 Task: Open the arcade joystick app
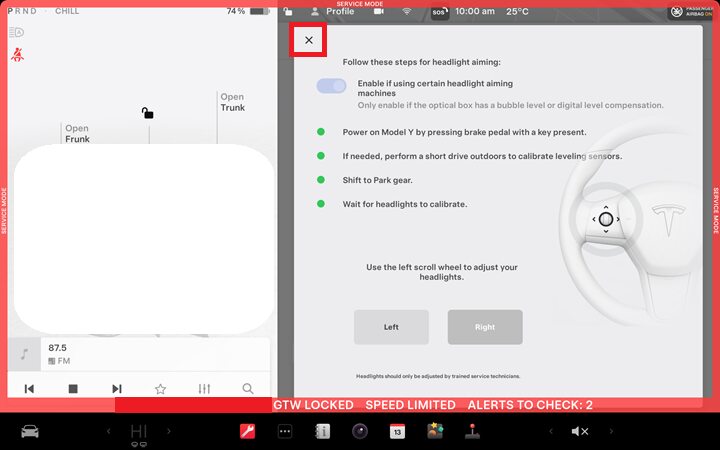click(x=472, y=431)
